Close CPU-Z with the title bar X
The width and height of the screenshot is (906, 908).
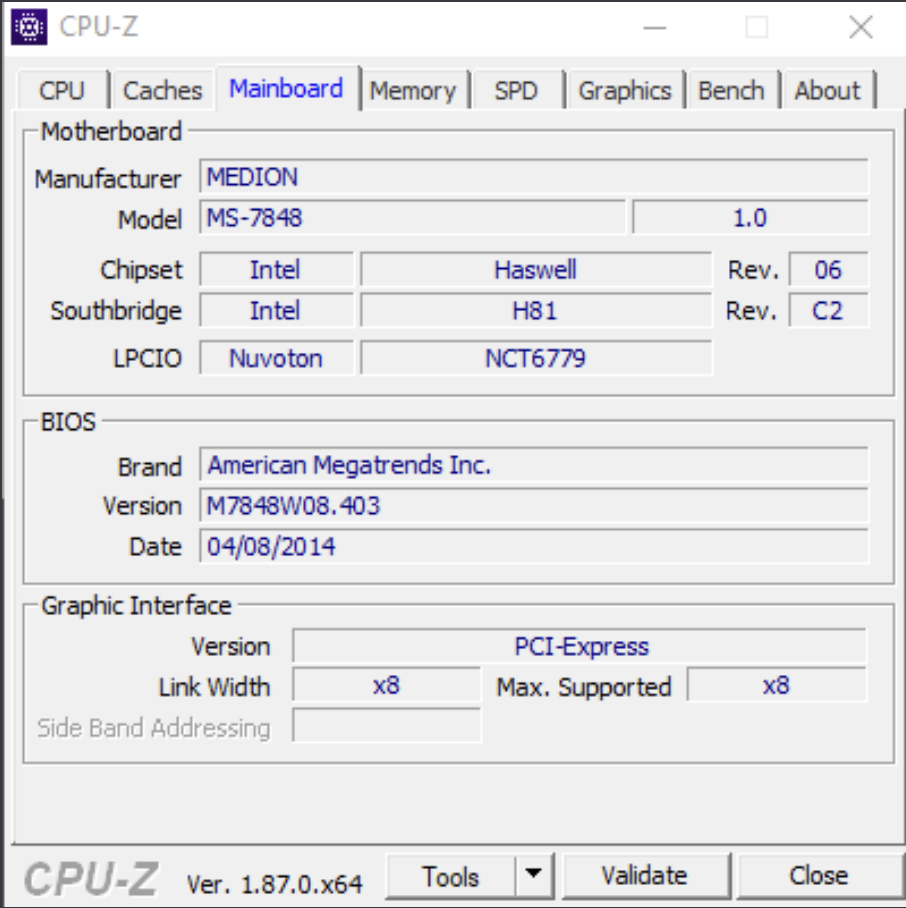pyautogui.click(x=861, y=27)
